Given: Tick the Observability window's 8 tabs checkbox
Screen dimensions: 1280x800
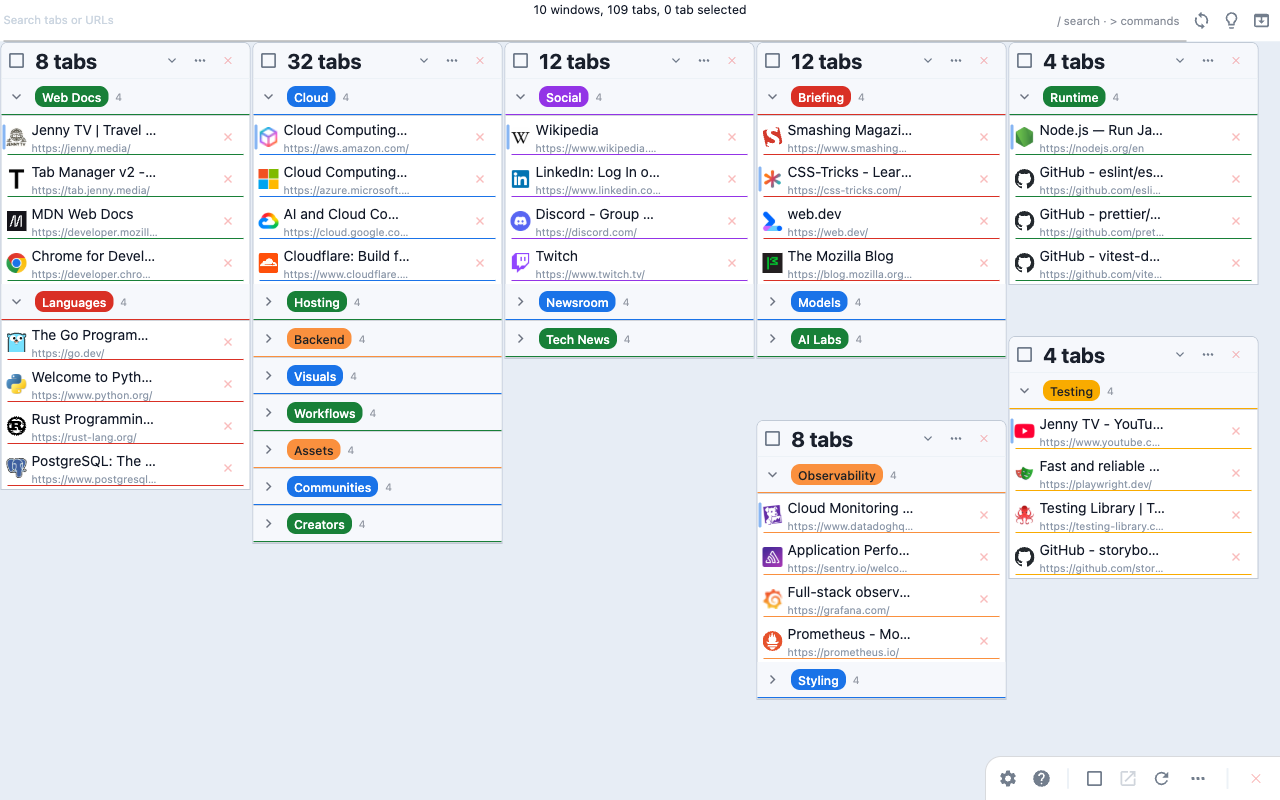Looking at the screenshot, I should [x=772, y=439].
